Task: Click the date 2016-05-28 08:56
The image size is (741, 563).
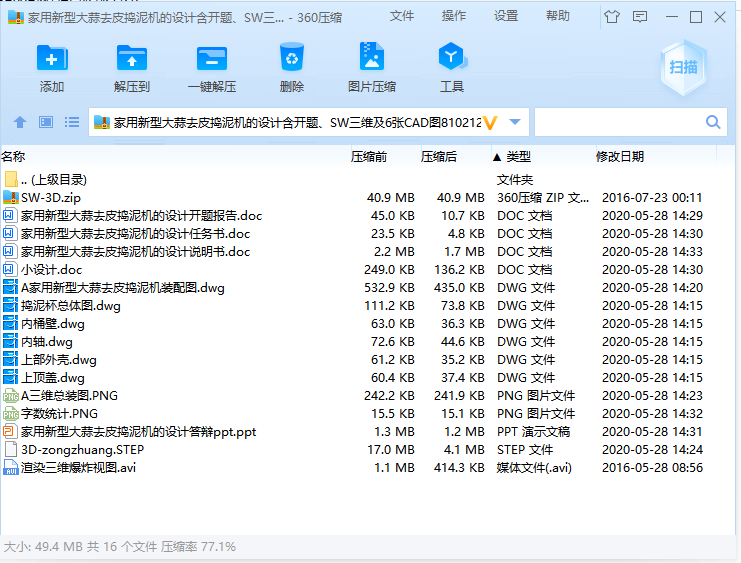Action: (652, 467)
